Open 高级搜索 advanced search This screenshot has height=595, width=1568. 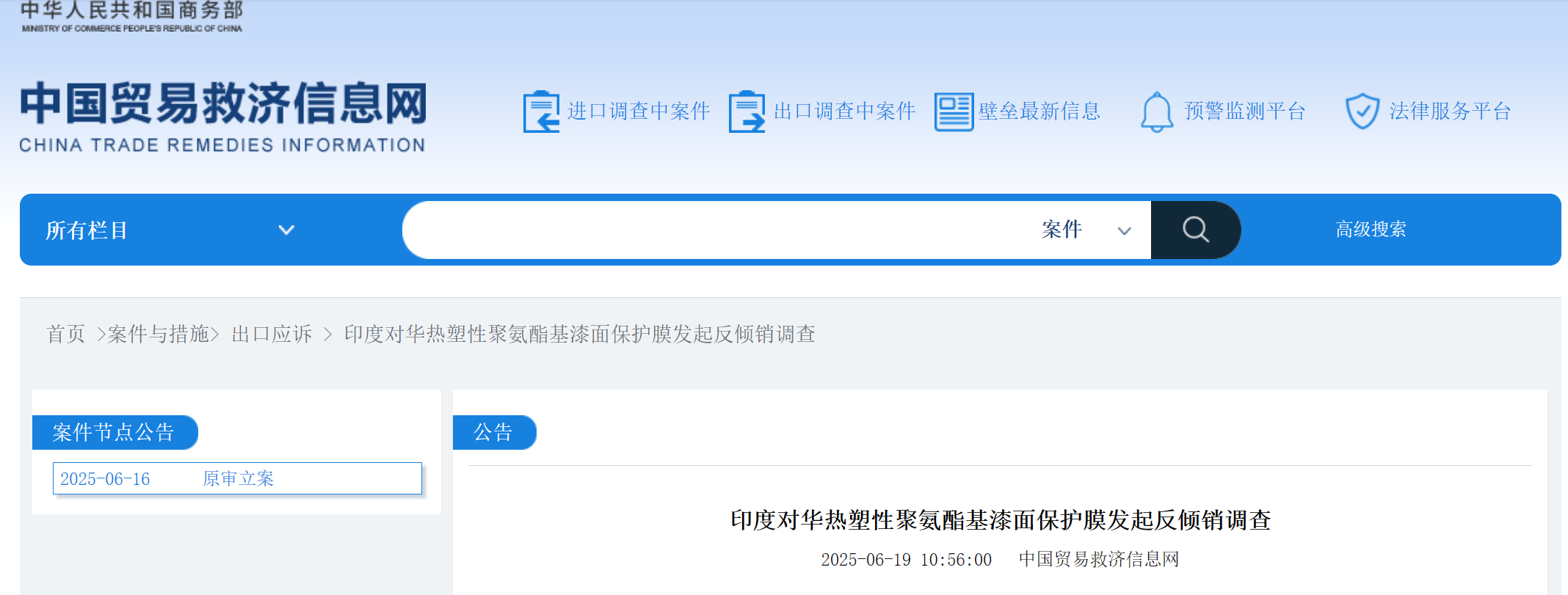tap(1371, 230)
